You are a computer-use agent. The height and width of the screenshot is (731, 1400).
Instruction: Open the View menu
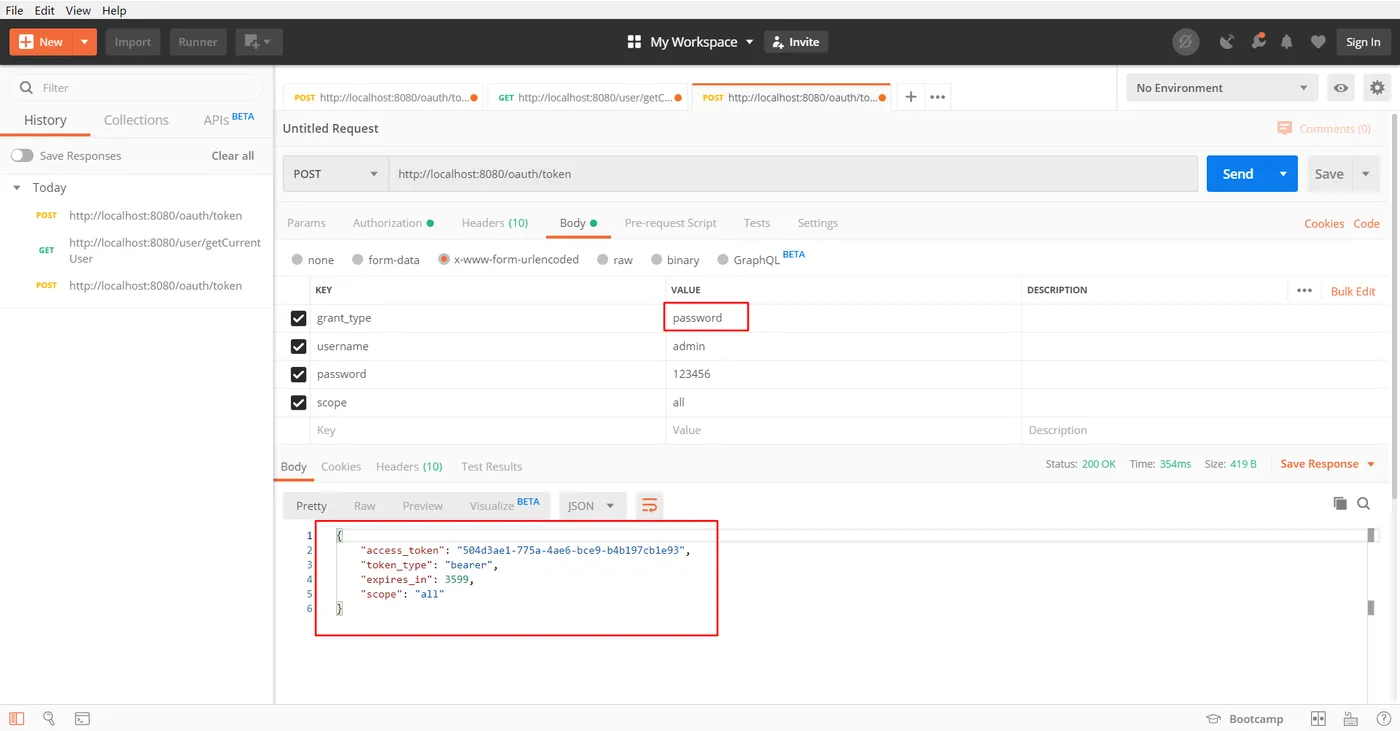click(x=78, y=10)
